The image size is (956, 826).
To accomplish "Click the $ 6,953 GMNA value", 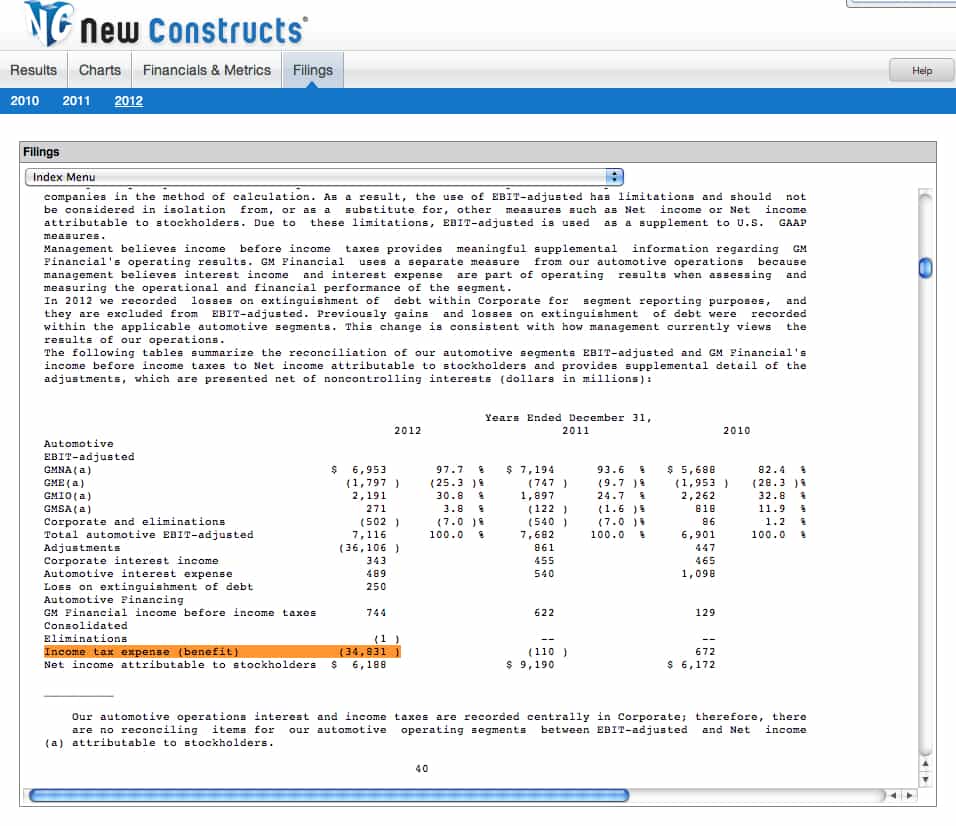I will click(x=358, y=470).
